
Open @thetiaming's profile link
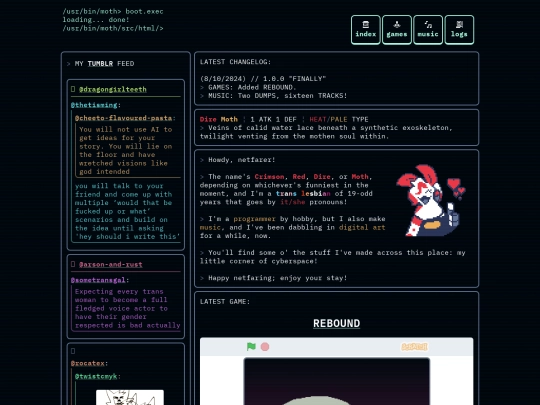click(x=94, y=105)
